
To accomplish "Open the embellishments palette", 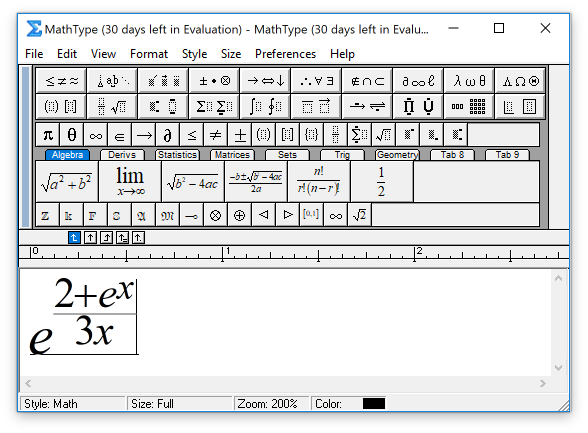I will pos(164,81).
